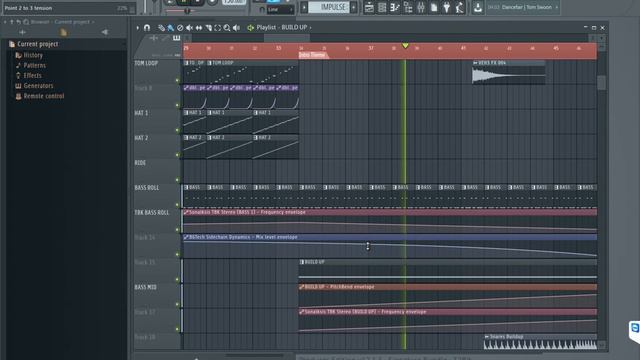Screen dimensions: 640x360
Task: Click the piano keys icon above track headers
Action: pos(176,38)
